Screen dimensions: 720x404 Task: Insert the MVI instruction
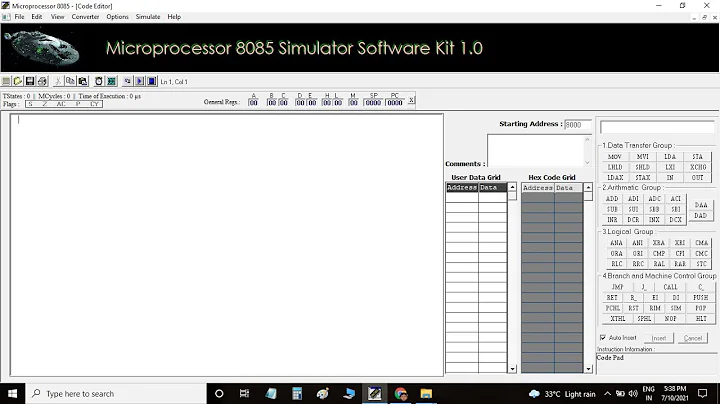(x=642, y=157)
